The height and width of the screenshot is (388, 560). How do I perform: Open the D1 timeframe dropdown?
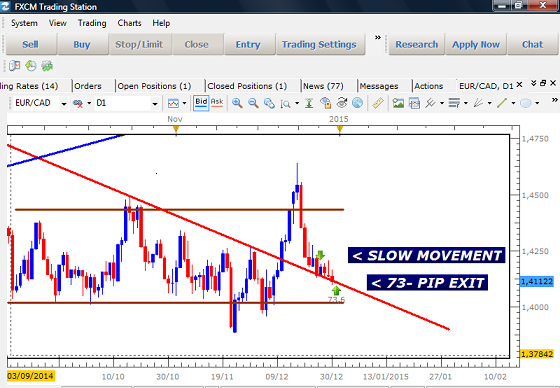[x=155, y=104]
